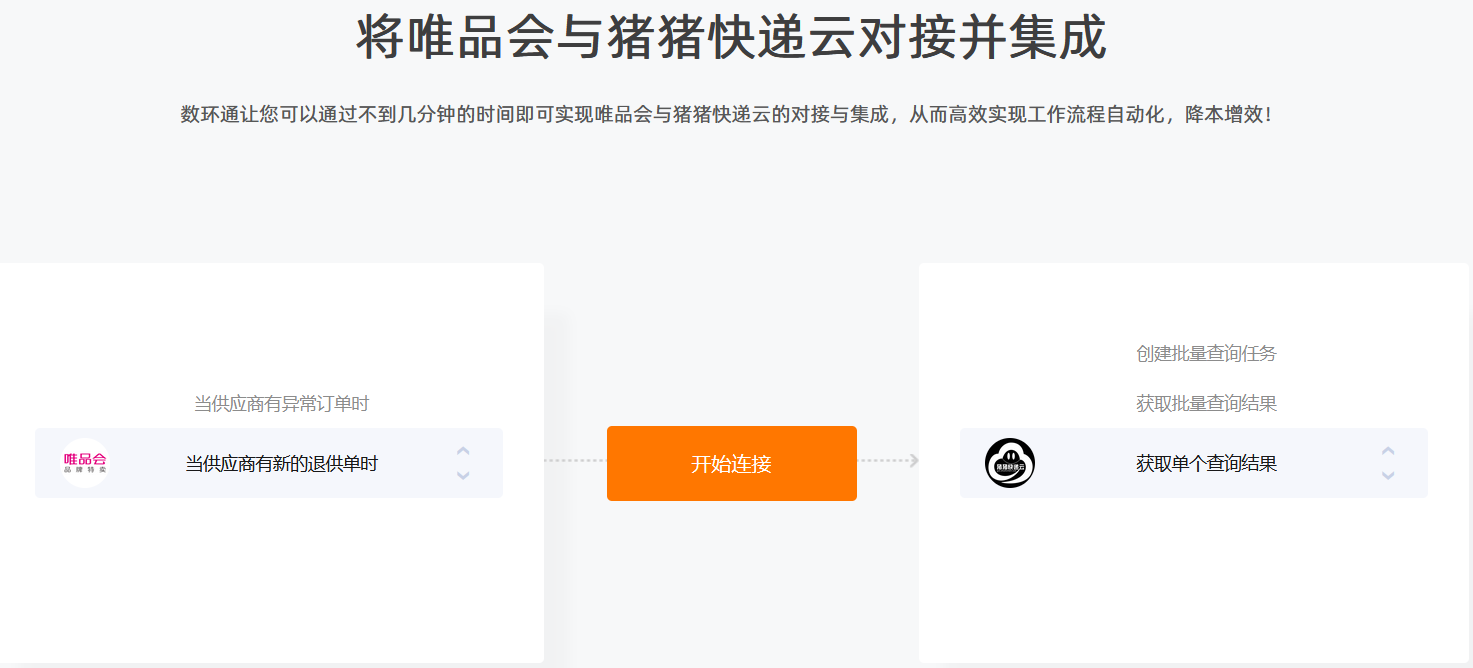The image size is (1473, 668).
Task: Select the 获取单个查询结果 action
Action: click(x=1206, y=464)
